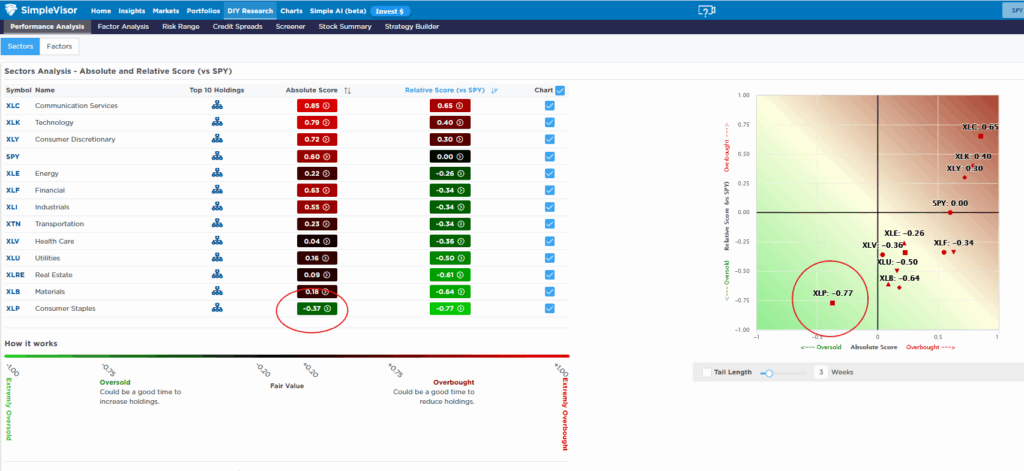Switch to the Factors tab
The height and width of the screenshot is (471, 1024).
[x=61, y=46]
